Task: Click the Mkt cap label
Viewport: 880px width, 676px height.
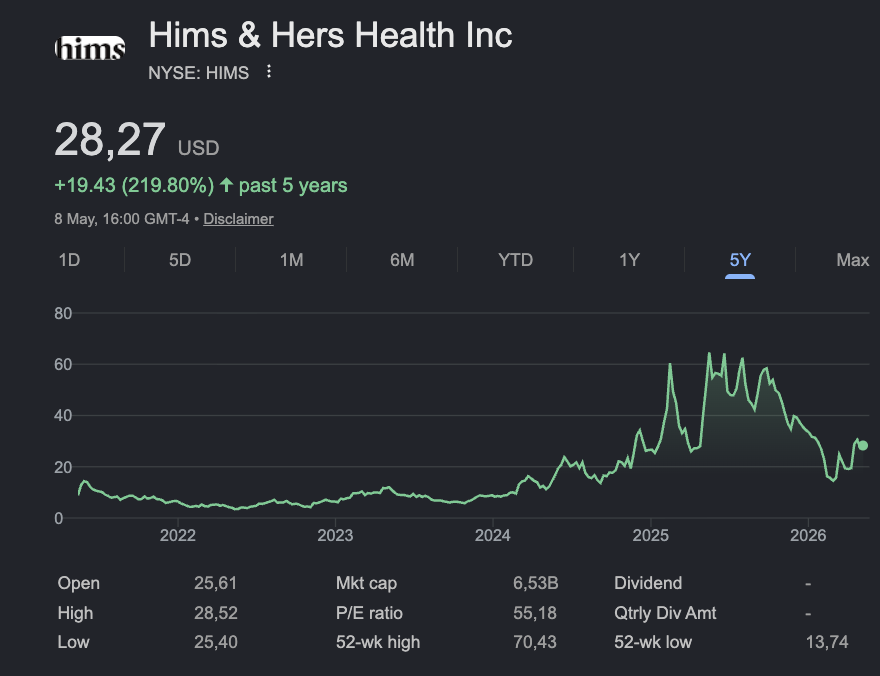Action: [366, 583]
